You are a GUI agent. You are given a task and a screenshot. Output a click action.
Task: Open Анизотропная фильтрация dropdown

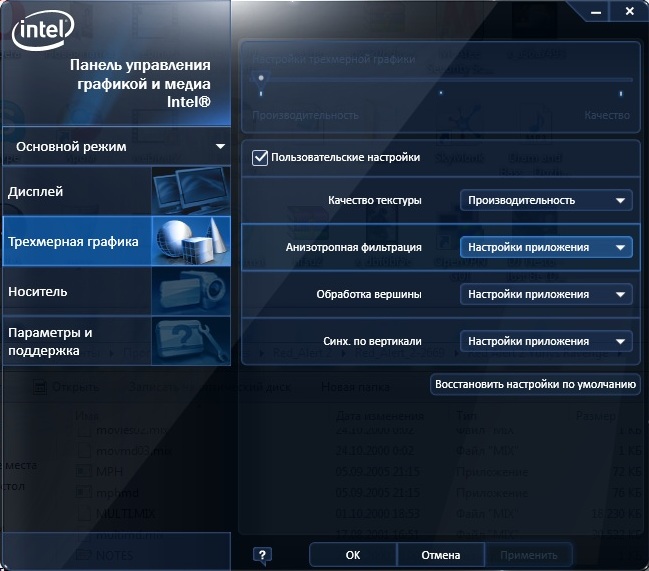[546, 247]
